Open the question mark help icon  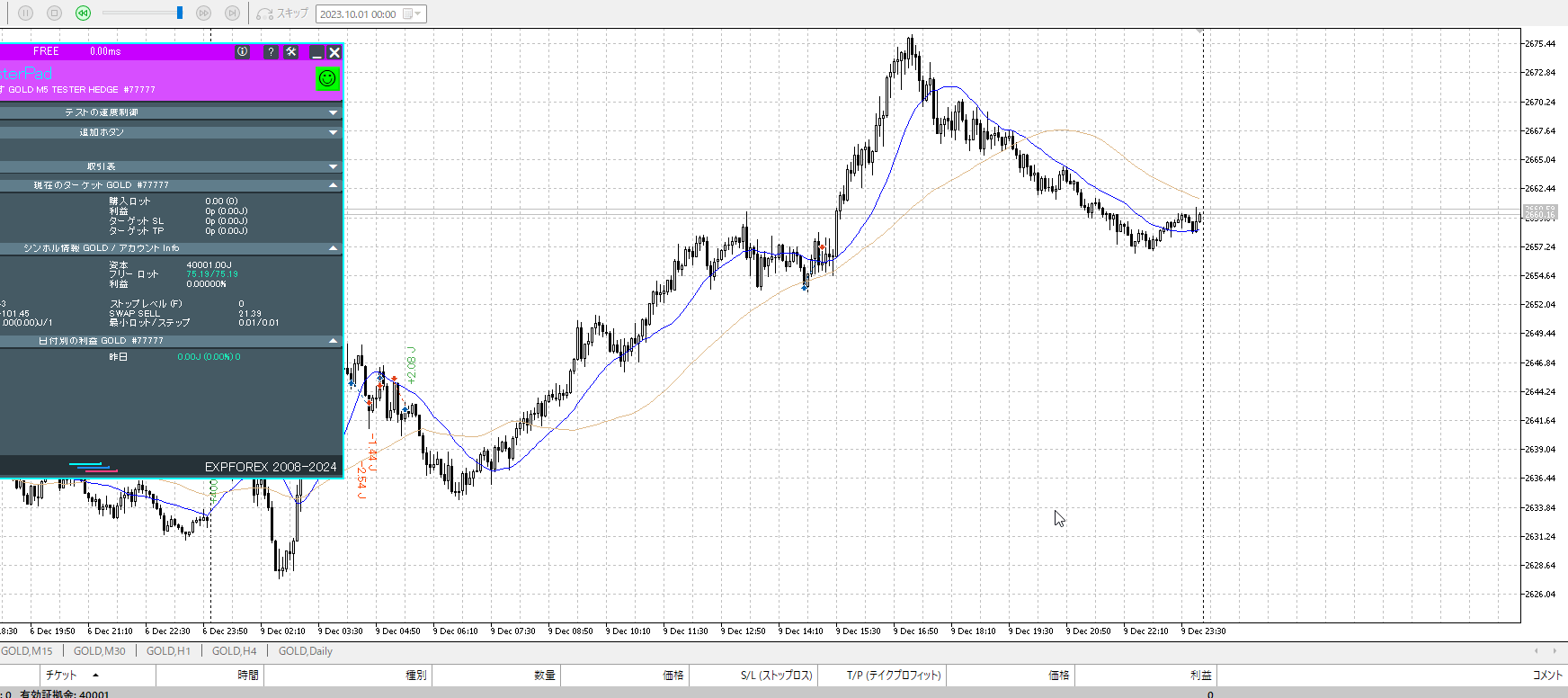tap(271, 52)
